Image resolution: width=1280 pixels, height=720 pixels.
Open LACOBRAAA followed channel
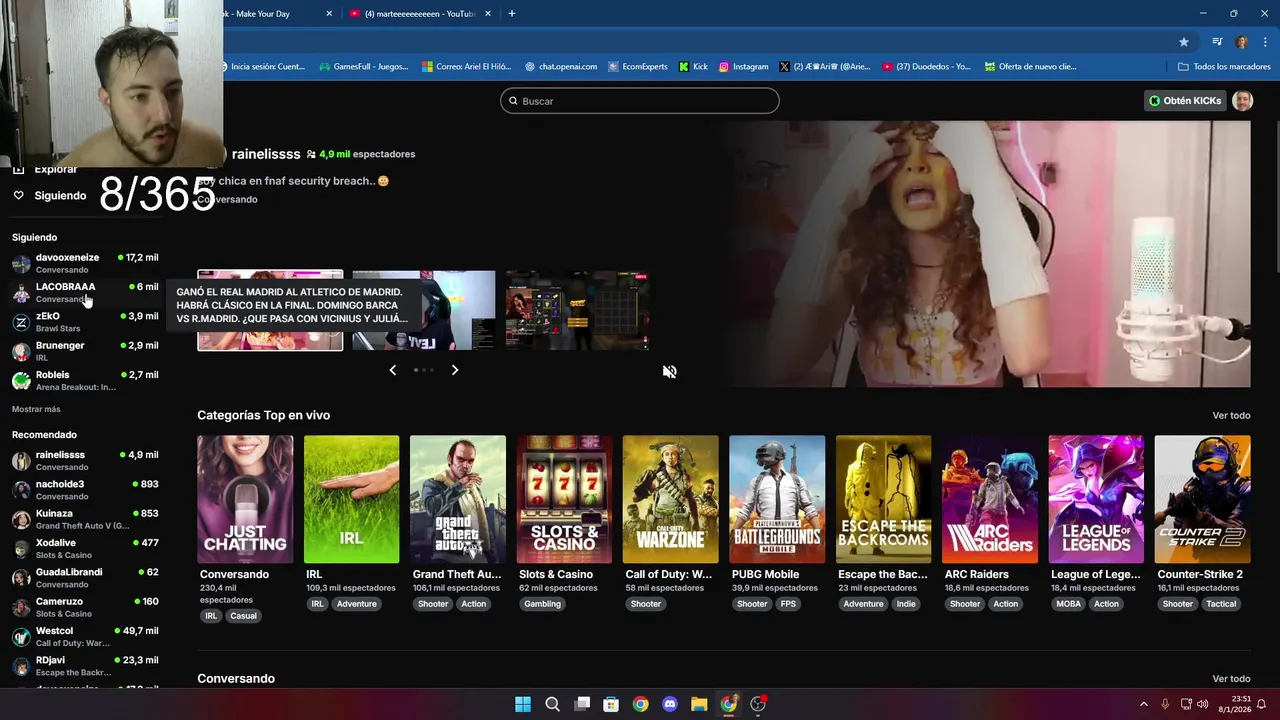85,292
